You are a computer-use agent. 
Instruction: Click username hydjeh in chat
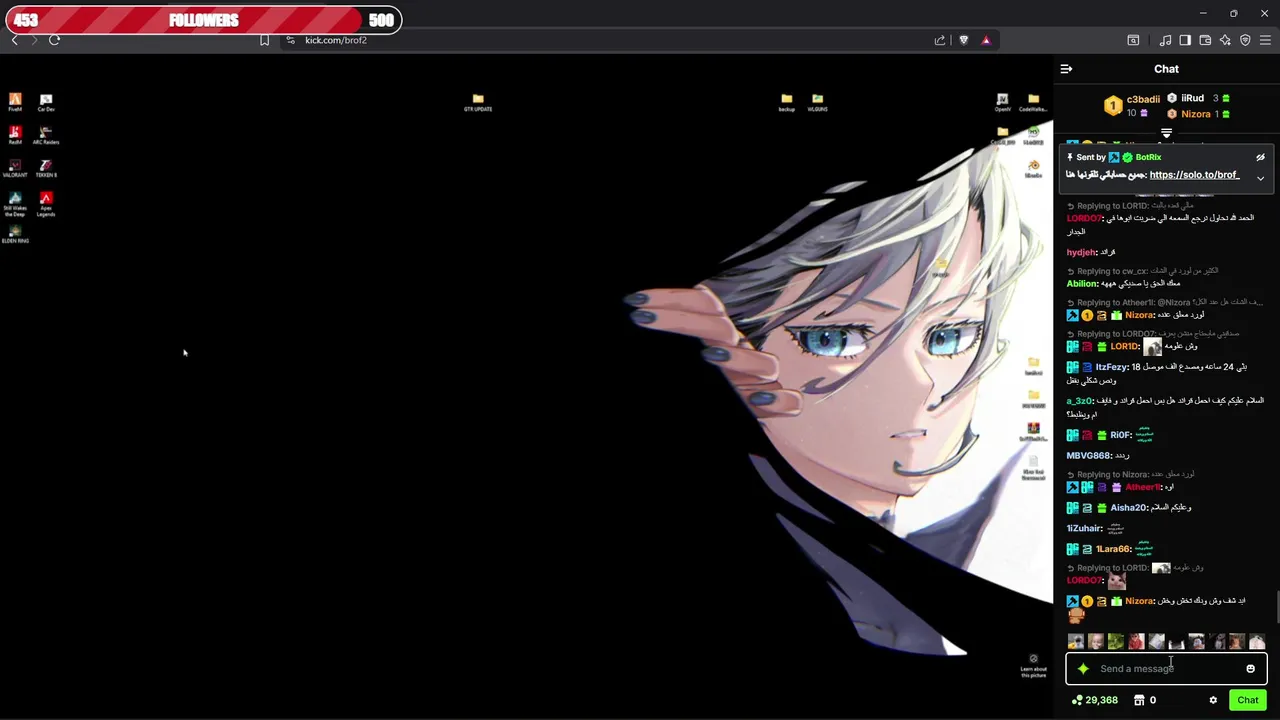click(x=1081, y=252)
